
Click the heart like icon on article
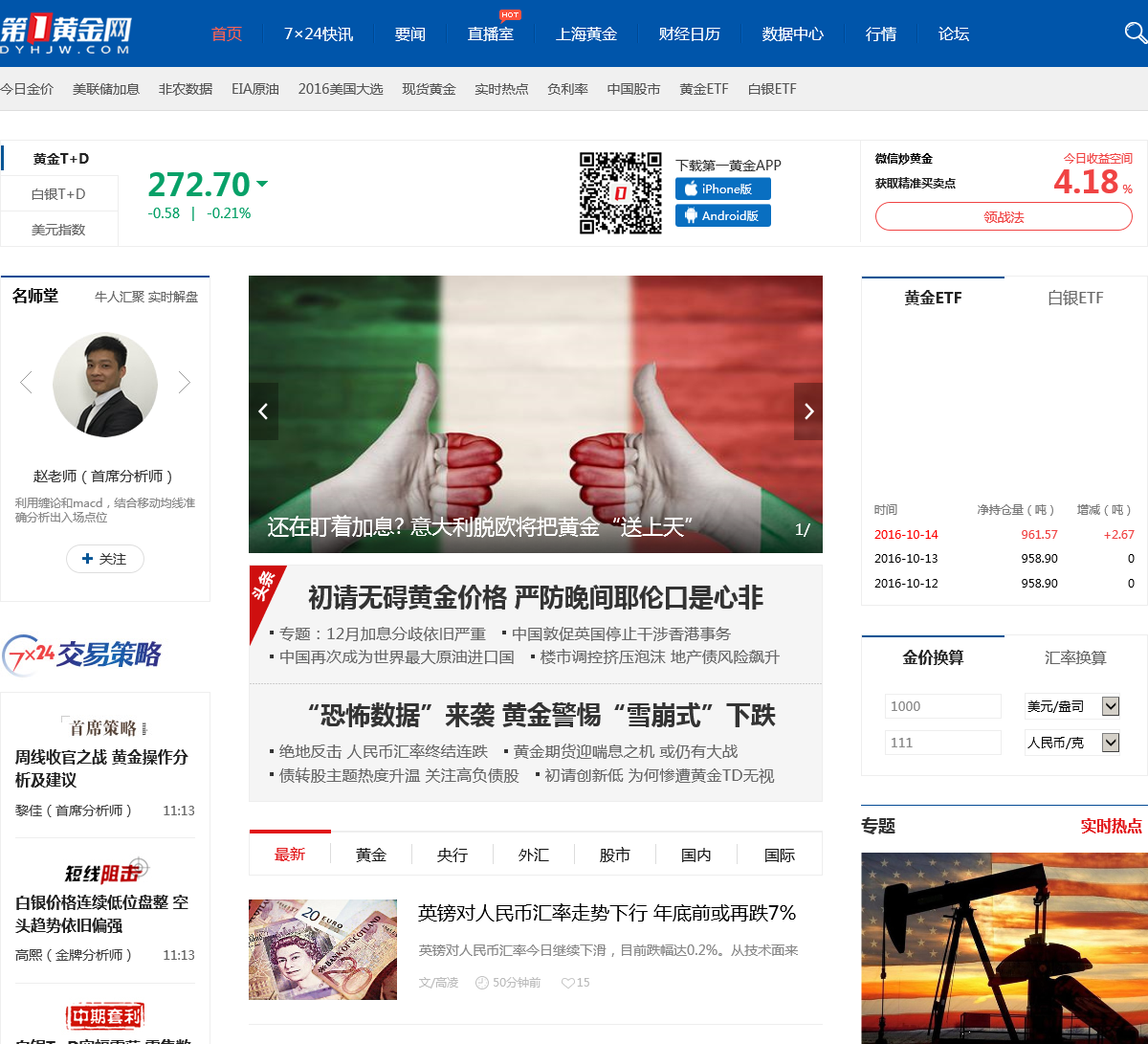pyautogui.click(x=567, y=983)
